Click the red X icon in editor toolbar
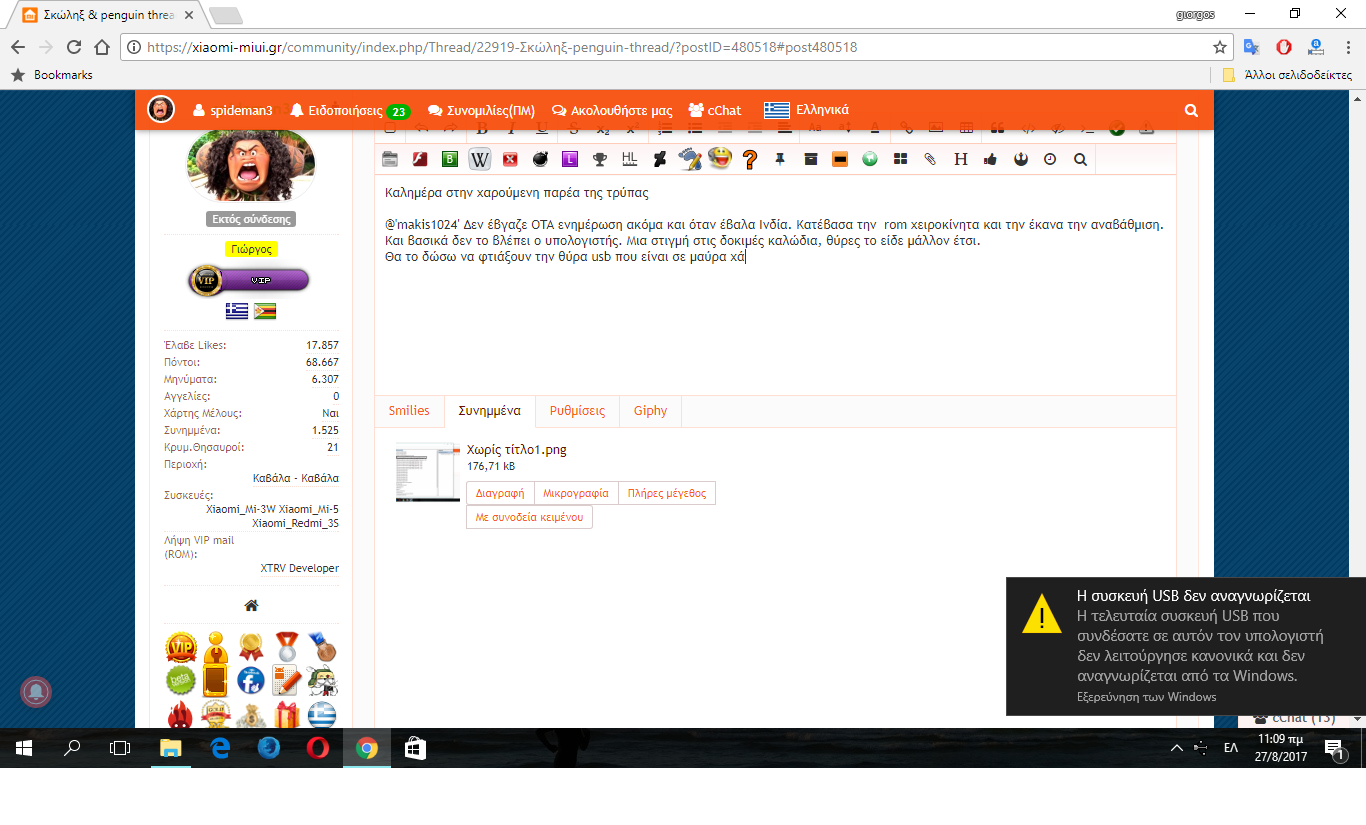Viewport: 1366px width, 825px height. coord(510,159)
